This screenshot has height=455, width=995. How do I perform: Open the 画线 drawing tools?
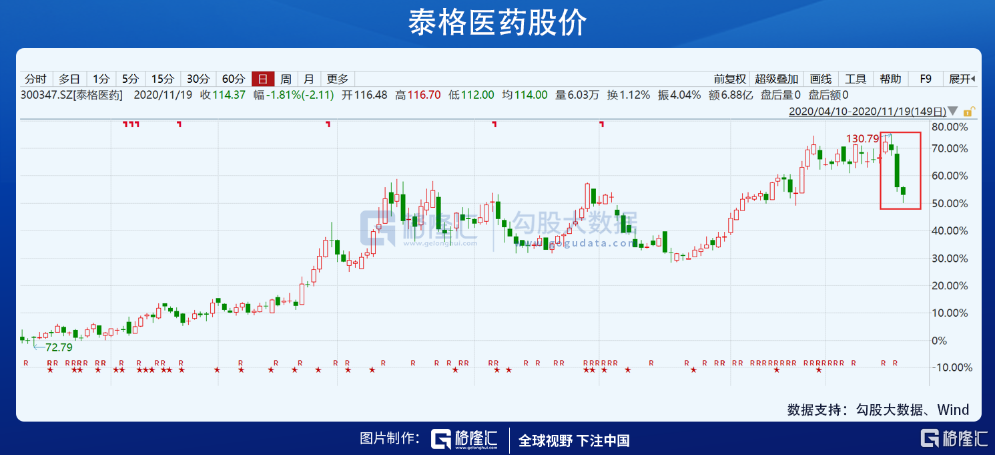(x=821, y=79)
